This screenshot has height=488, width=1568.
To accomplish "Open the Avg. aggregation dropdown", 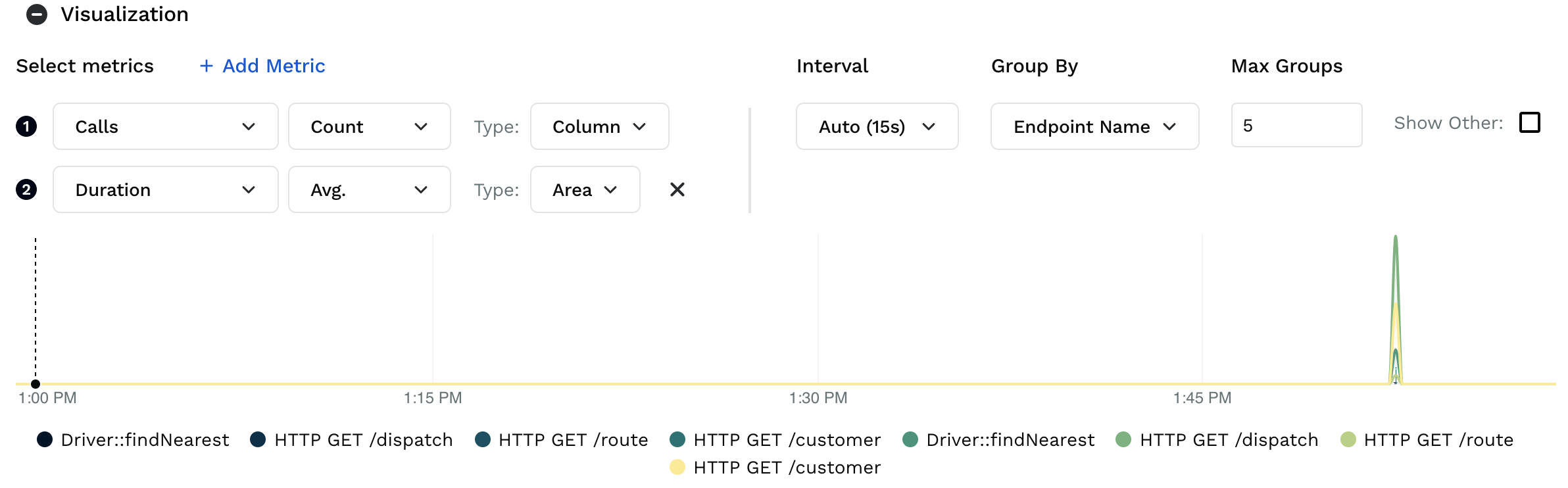I will (369, 189).
